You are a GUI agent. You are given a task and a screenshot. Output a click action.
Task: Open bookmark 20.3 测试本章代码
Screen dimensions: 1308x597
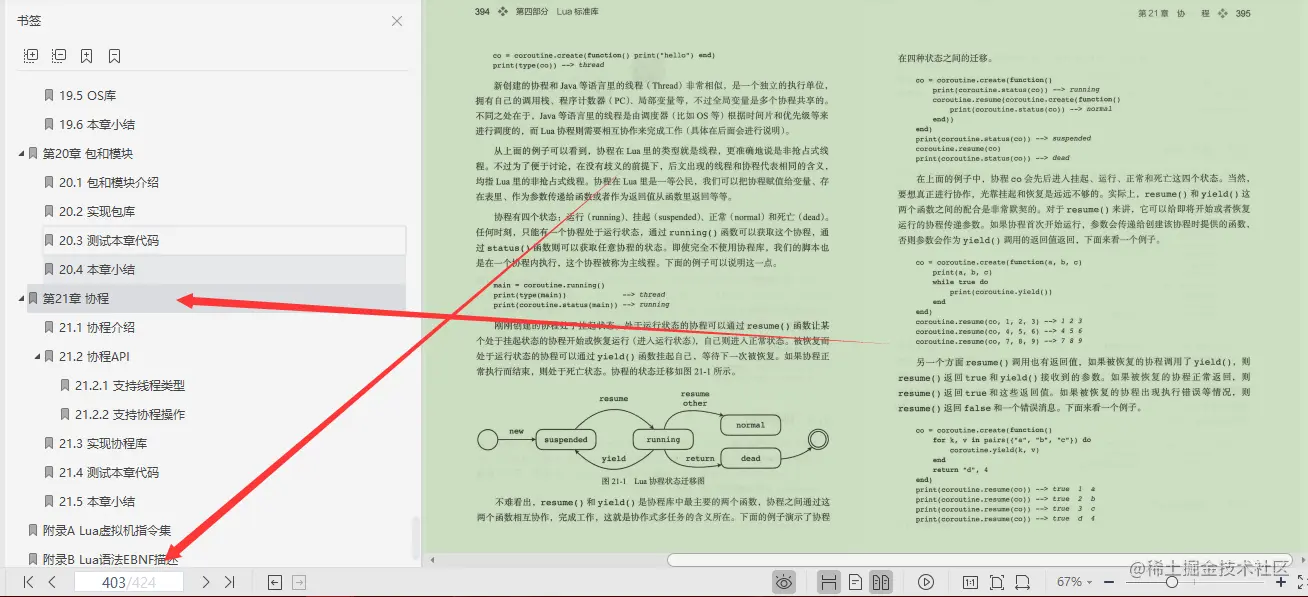(110, 240)
